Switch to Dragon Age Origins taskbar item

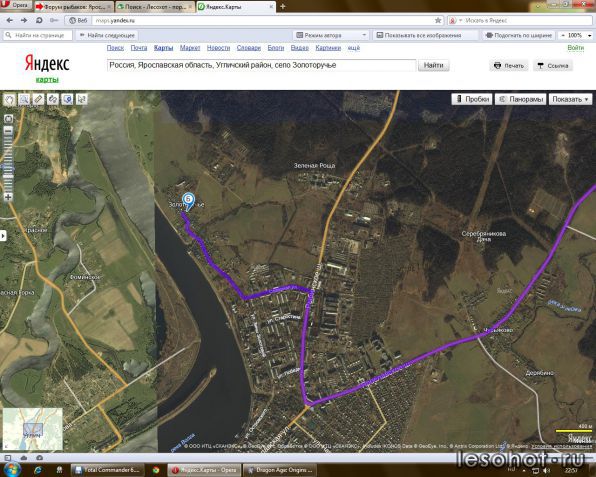281,470
